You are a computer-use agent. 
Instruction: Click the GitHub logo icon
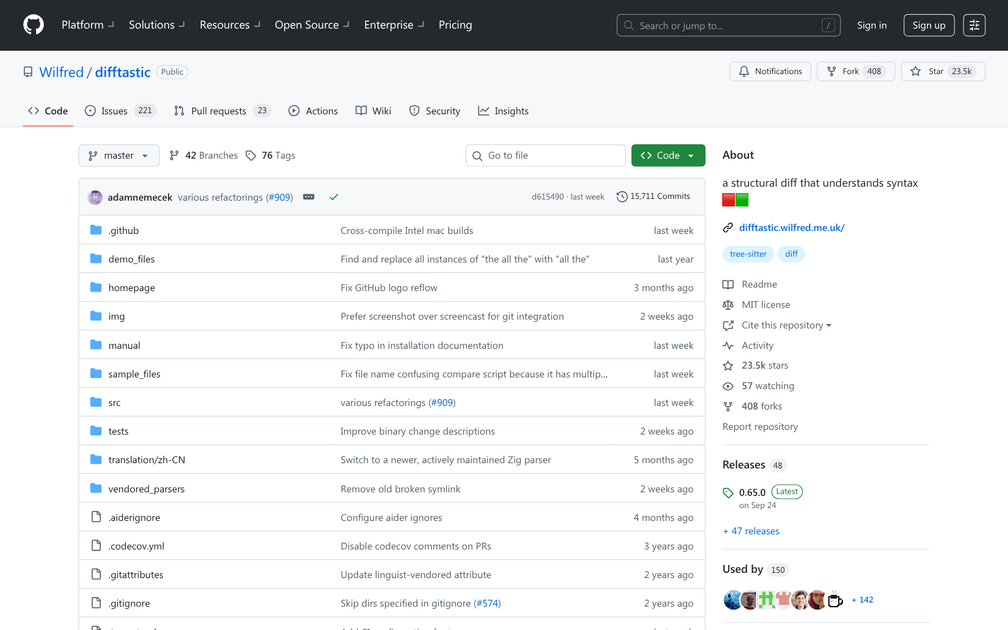tap(33, 25)
